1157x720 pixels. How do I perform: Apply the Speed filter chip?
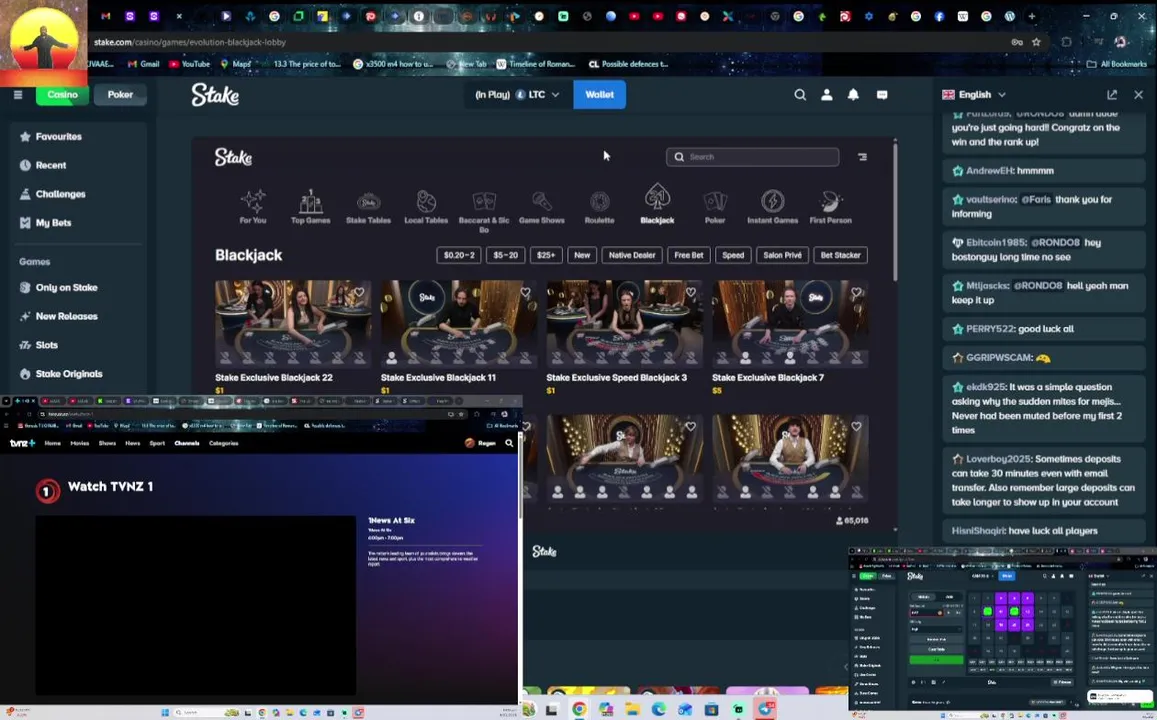coord(733,255)
